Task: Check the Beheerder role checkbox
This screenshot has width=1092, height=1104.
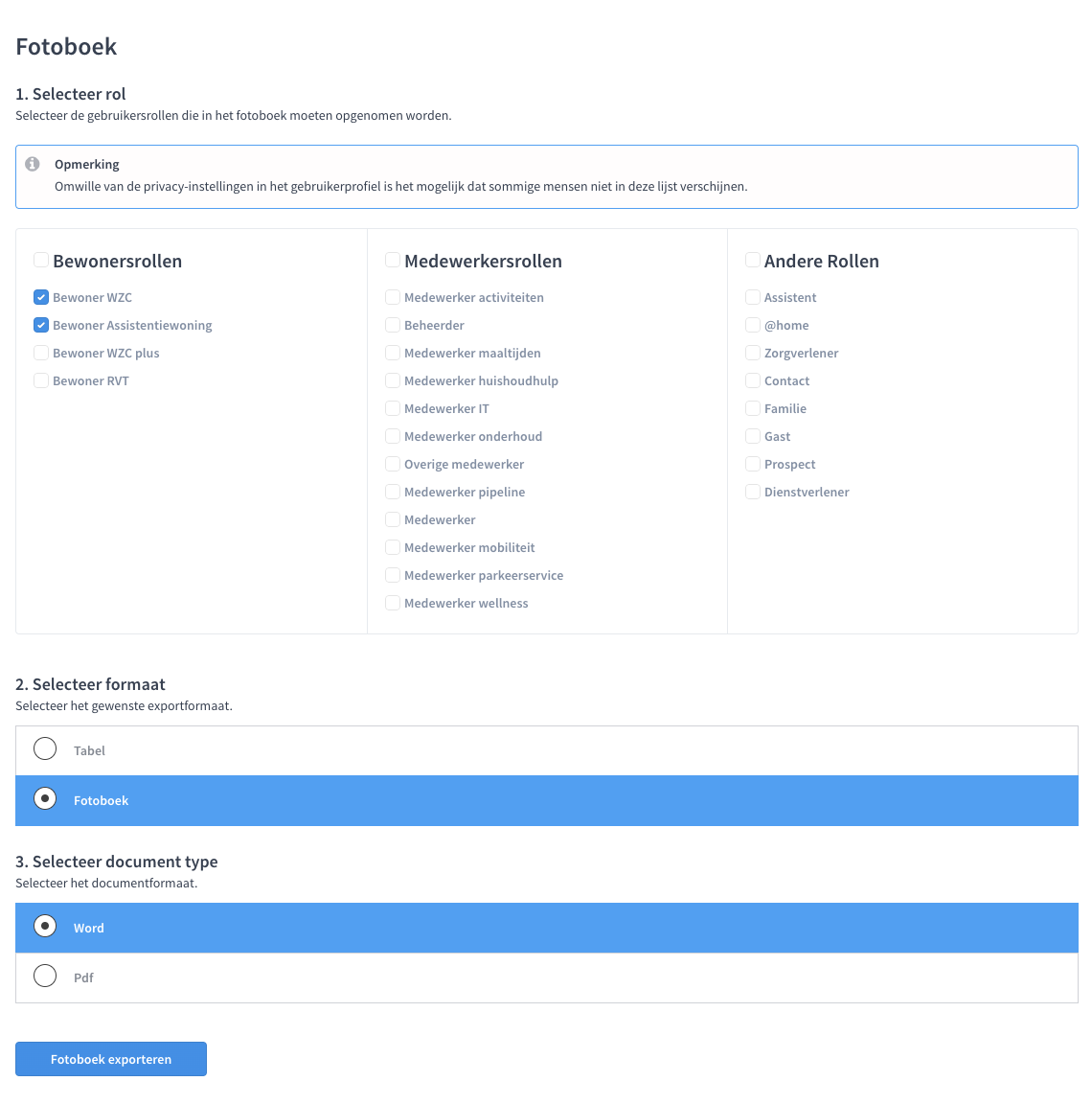Action: point(393,325)
